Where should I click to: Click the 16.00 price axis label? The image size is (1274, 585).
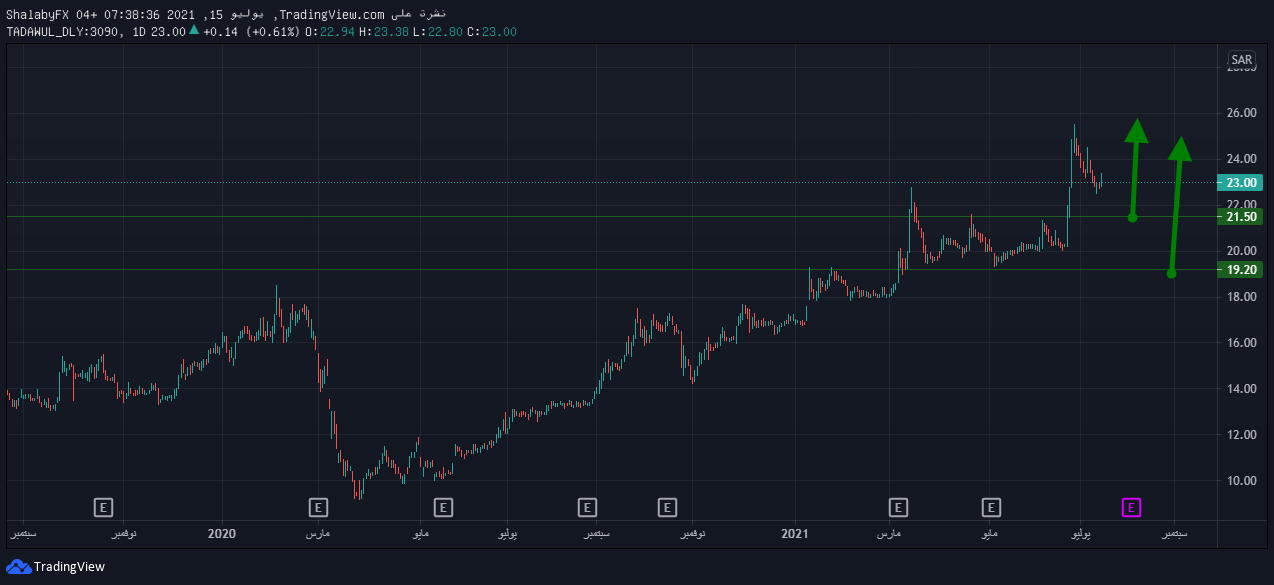[x=1241, y=343]
